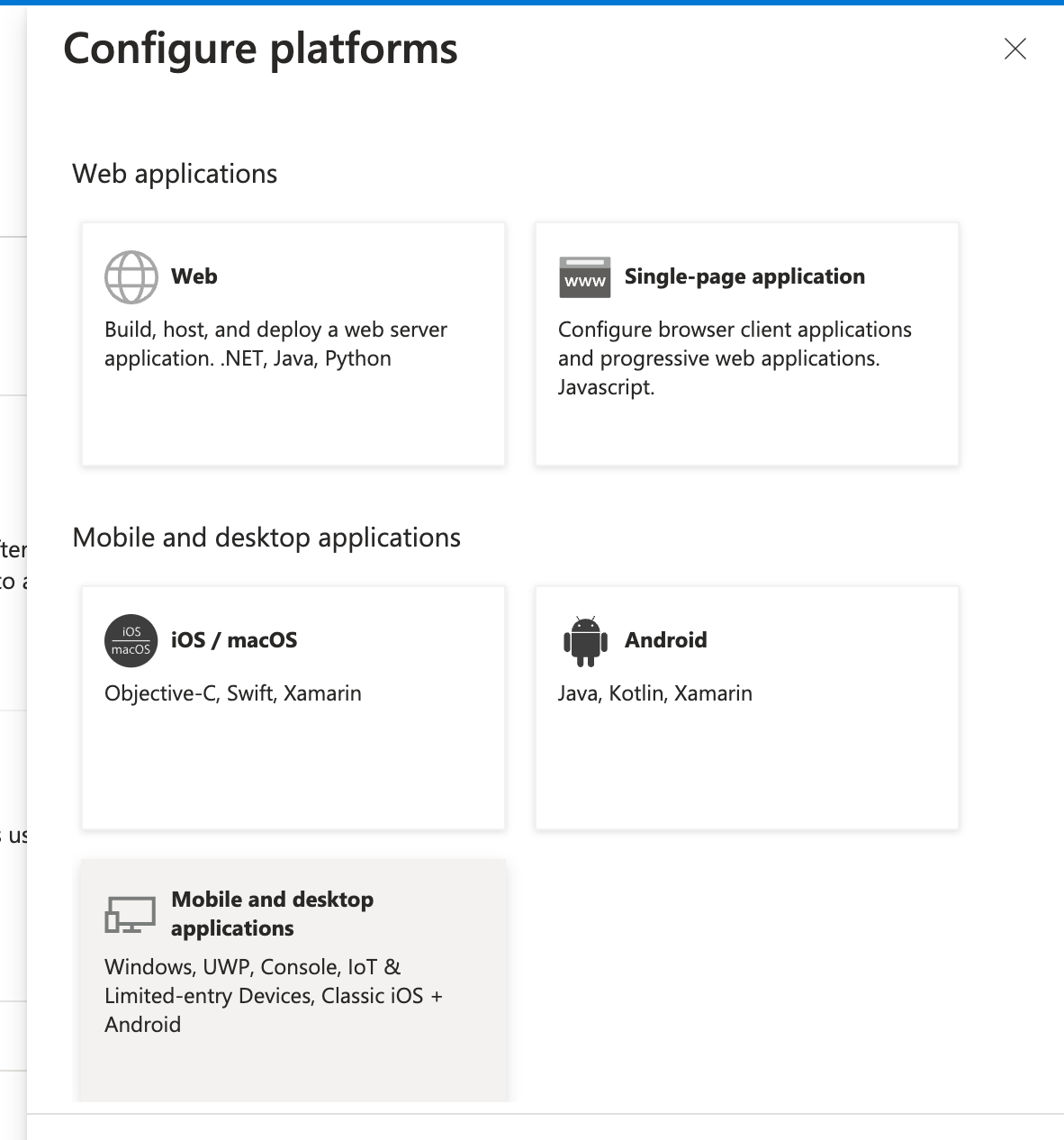The width and height of the screenshot is (1064, 1140).
Task: Click the iOS/macOS badge icon
Action: click(x=131, y=640)
